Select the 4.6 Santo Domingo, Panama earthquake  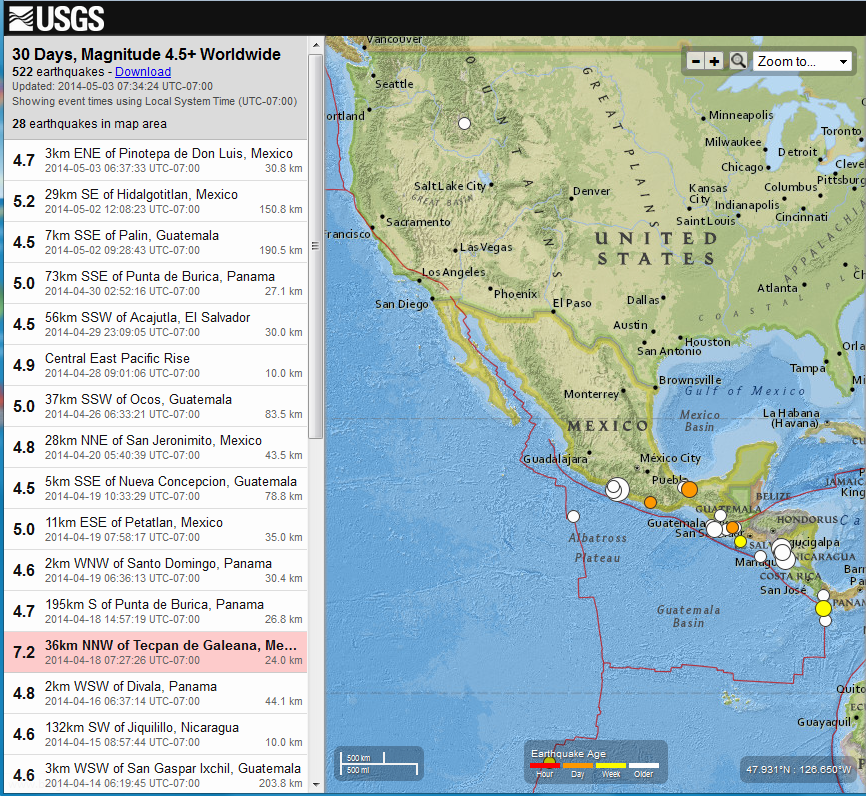coord(156,570)
